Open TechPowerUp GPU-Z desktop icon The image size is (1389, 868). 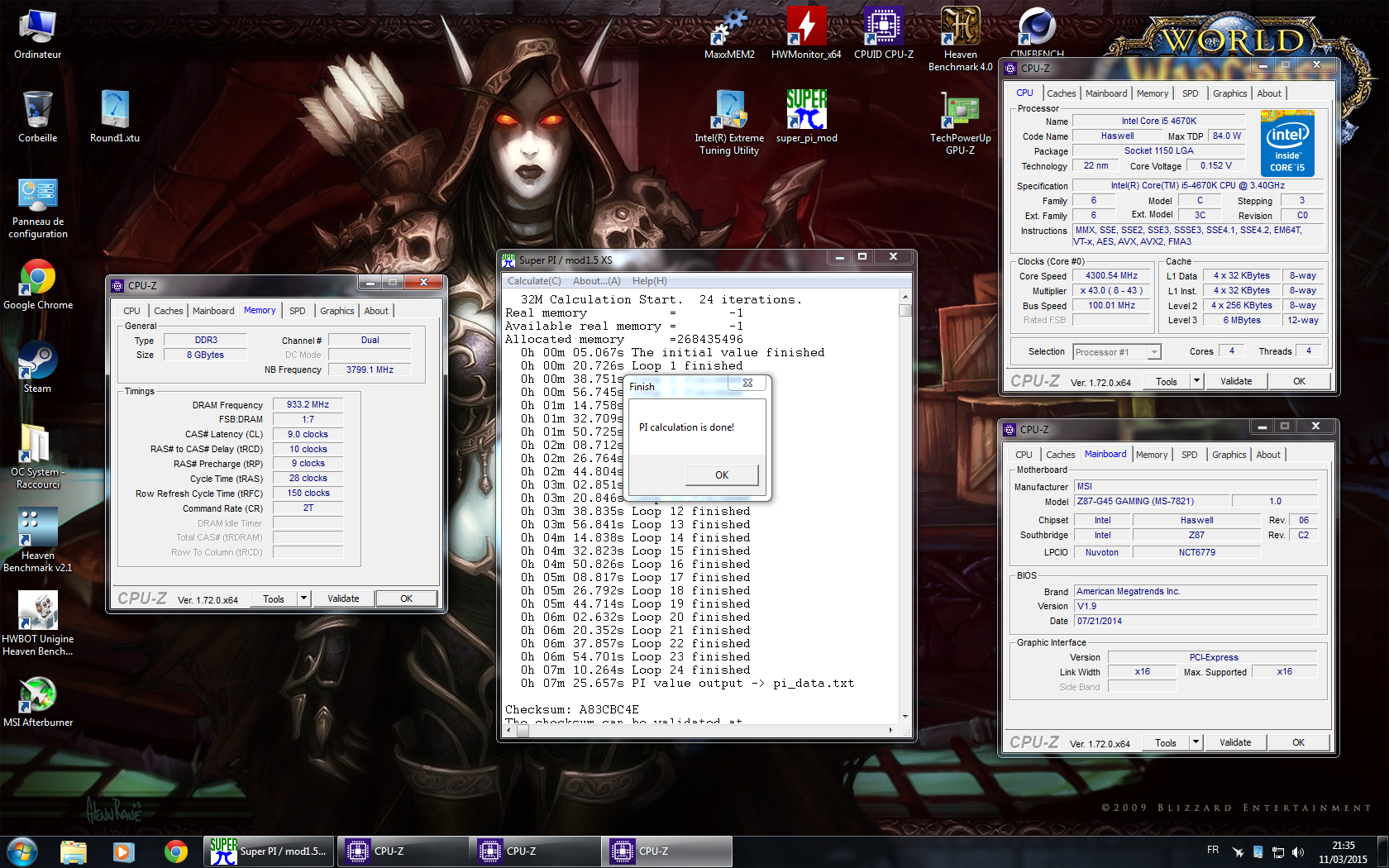point(961,122)
